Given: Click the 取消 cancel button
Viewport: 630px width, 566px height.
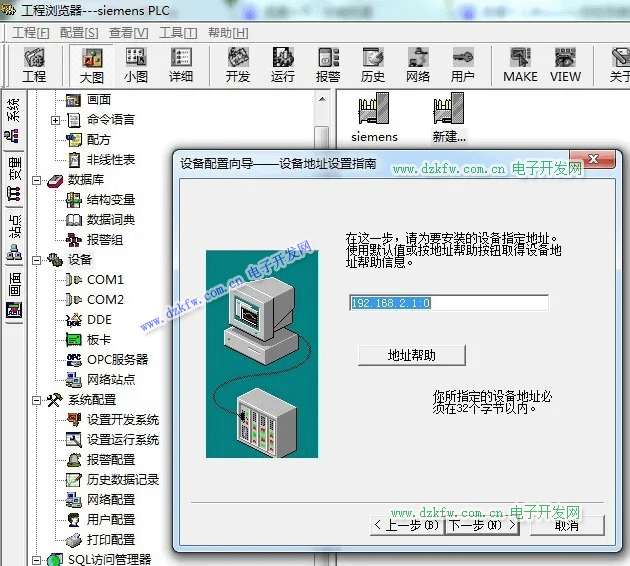Looking at the screenshot, I should click(x=567, y=525).
